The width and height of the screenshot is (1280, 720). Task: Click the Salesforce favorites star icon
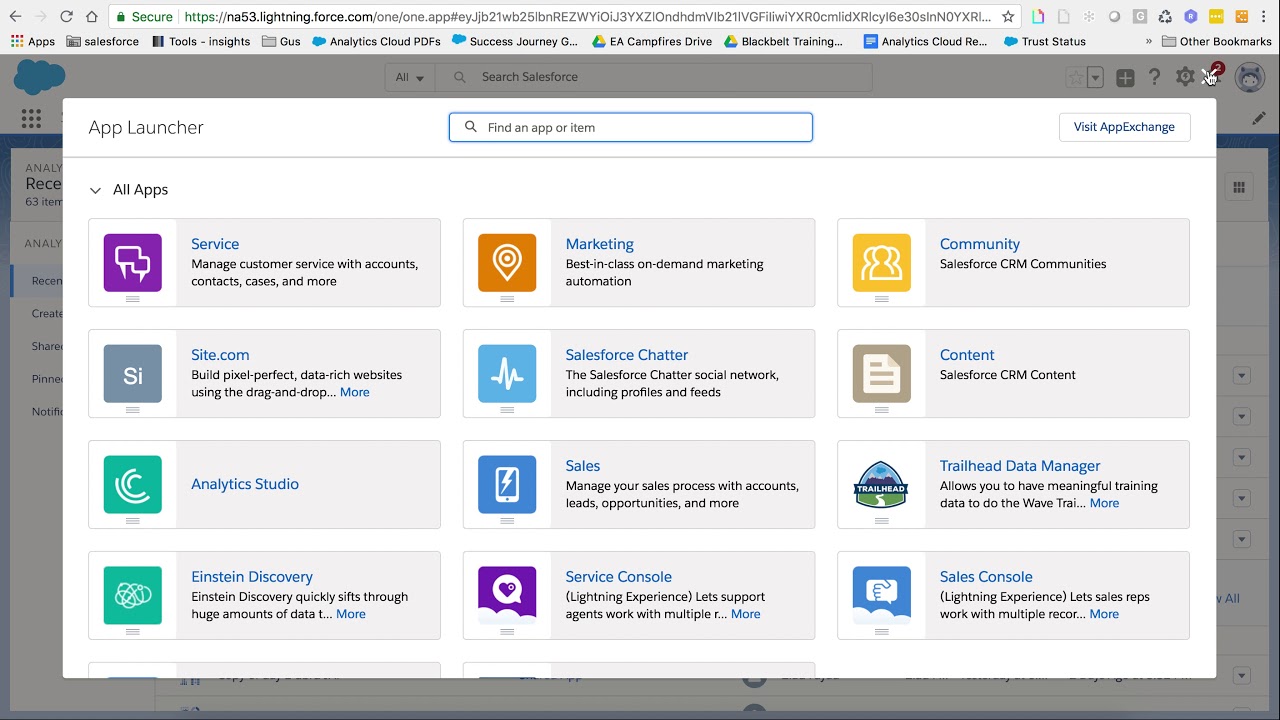1075,77
